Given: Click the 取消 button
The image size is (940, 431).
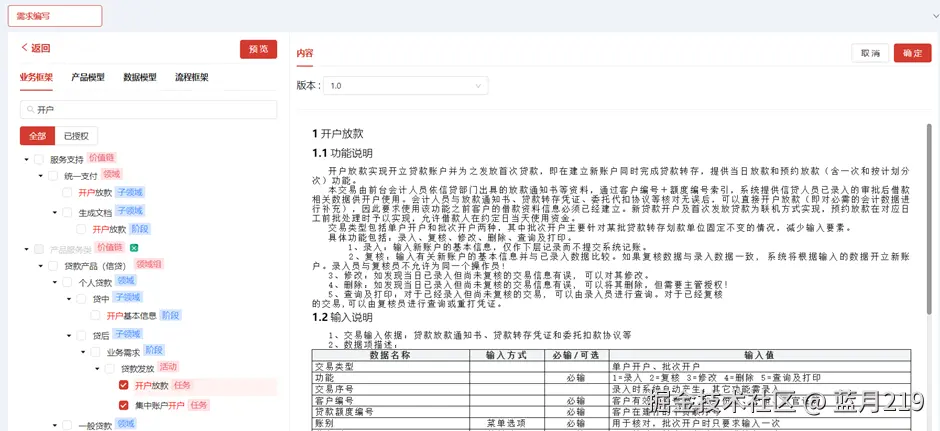Looking at the screenshot, I should click(870, 53).
